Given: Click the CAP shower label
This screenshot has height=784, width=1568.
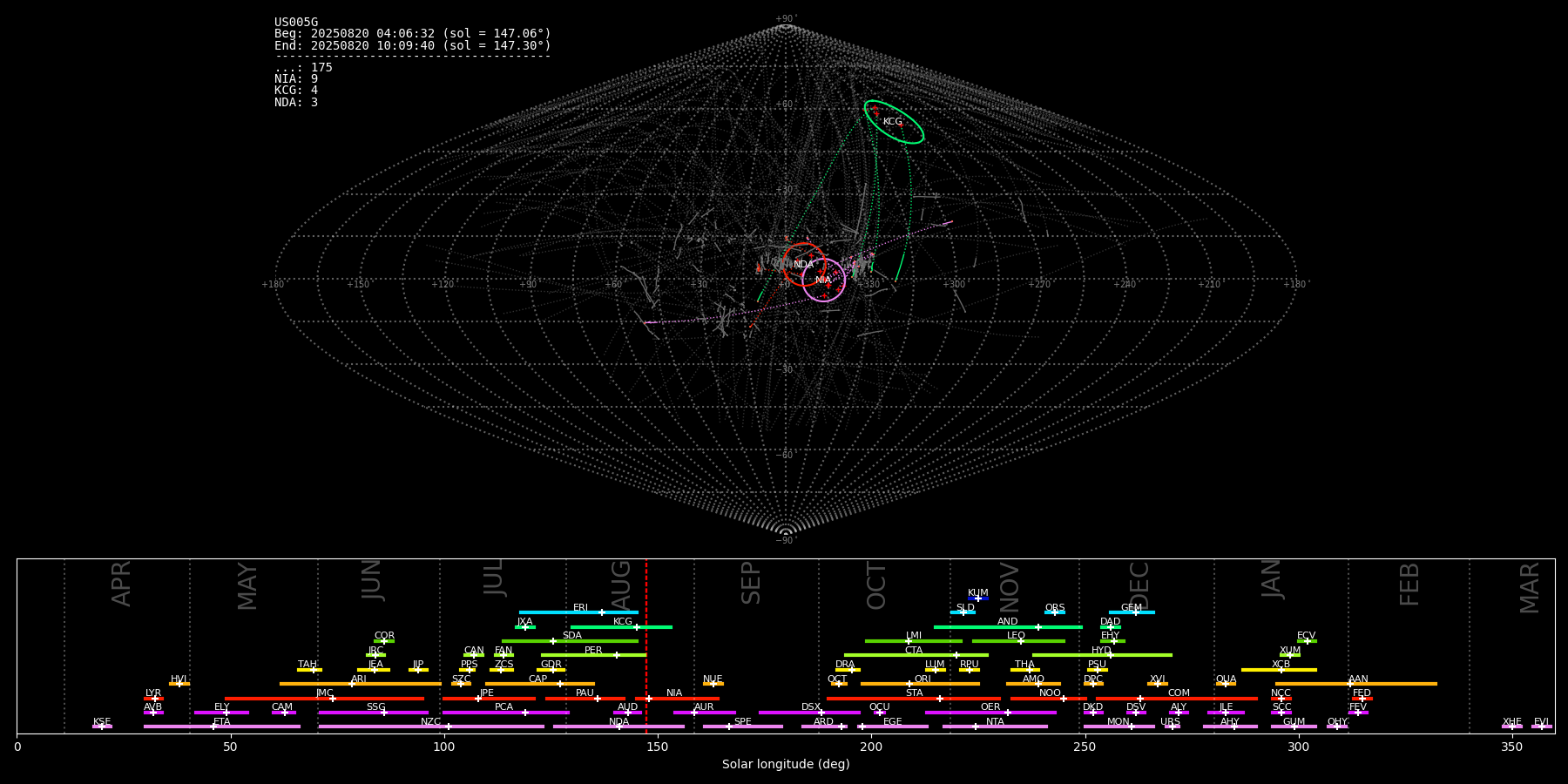Looking at the screenshot, I should pos(538,679).
